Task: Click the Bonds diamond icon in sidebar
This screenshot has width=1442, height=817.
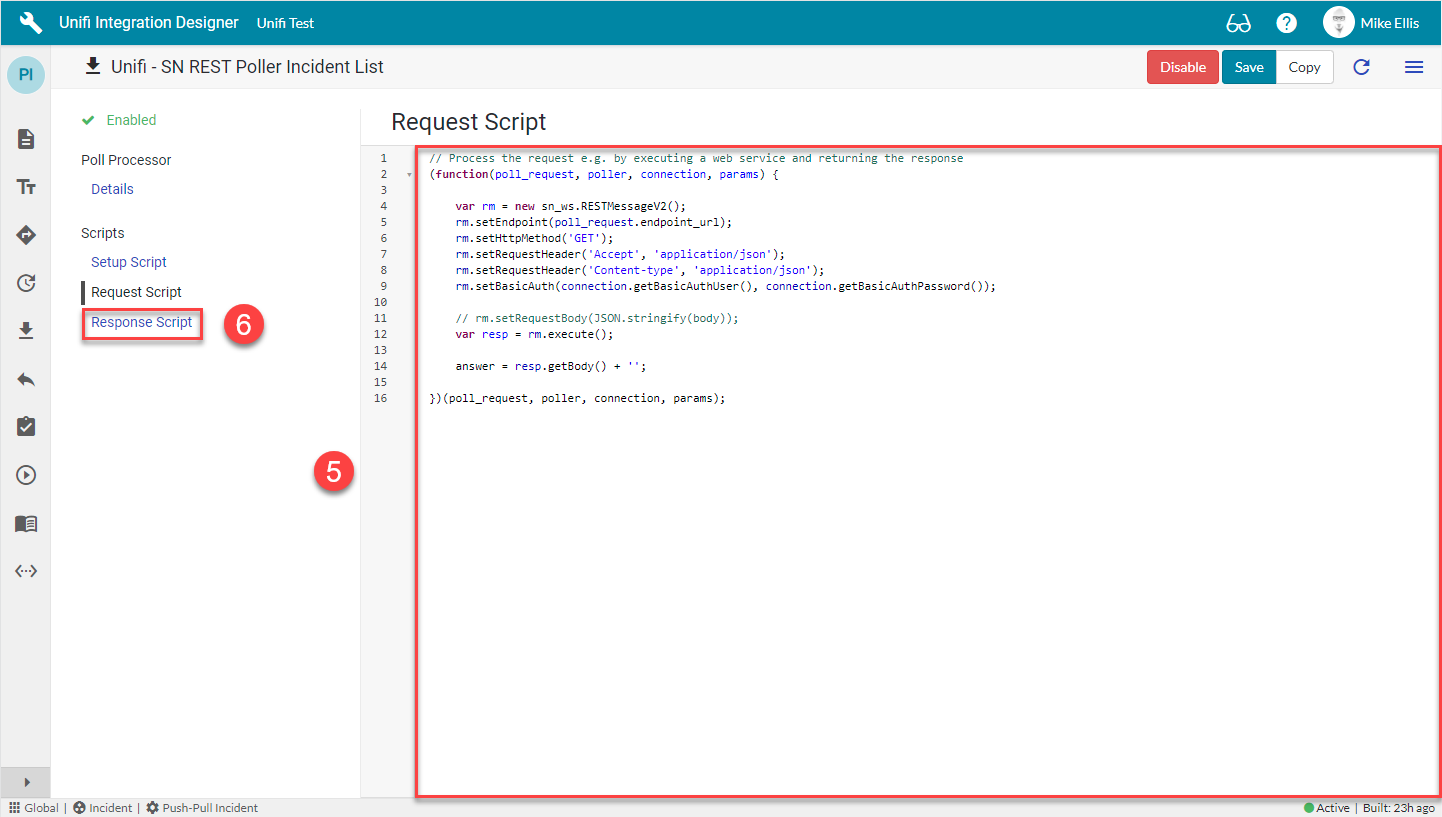Action: coord(25,235)
